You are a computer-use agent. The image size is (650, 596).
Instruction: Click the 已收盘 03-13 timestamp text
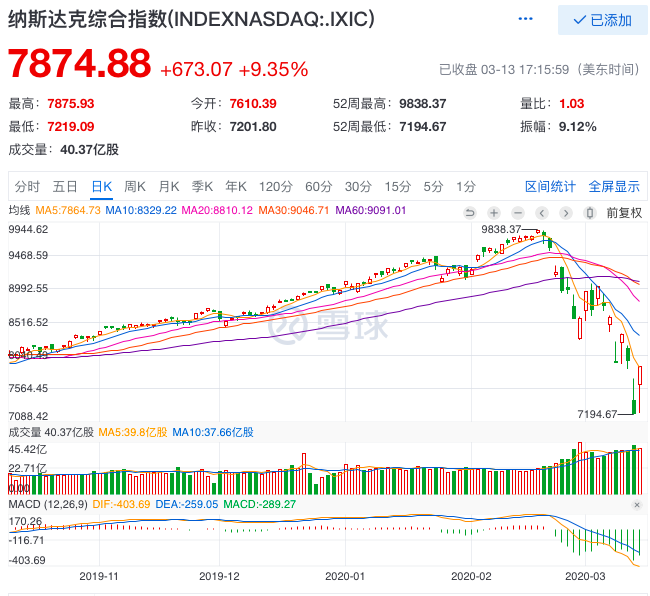539,69
